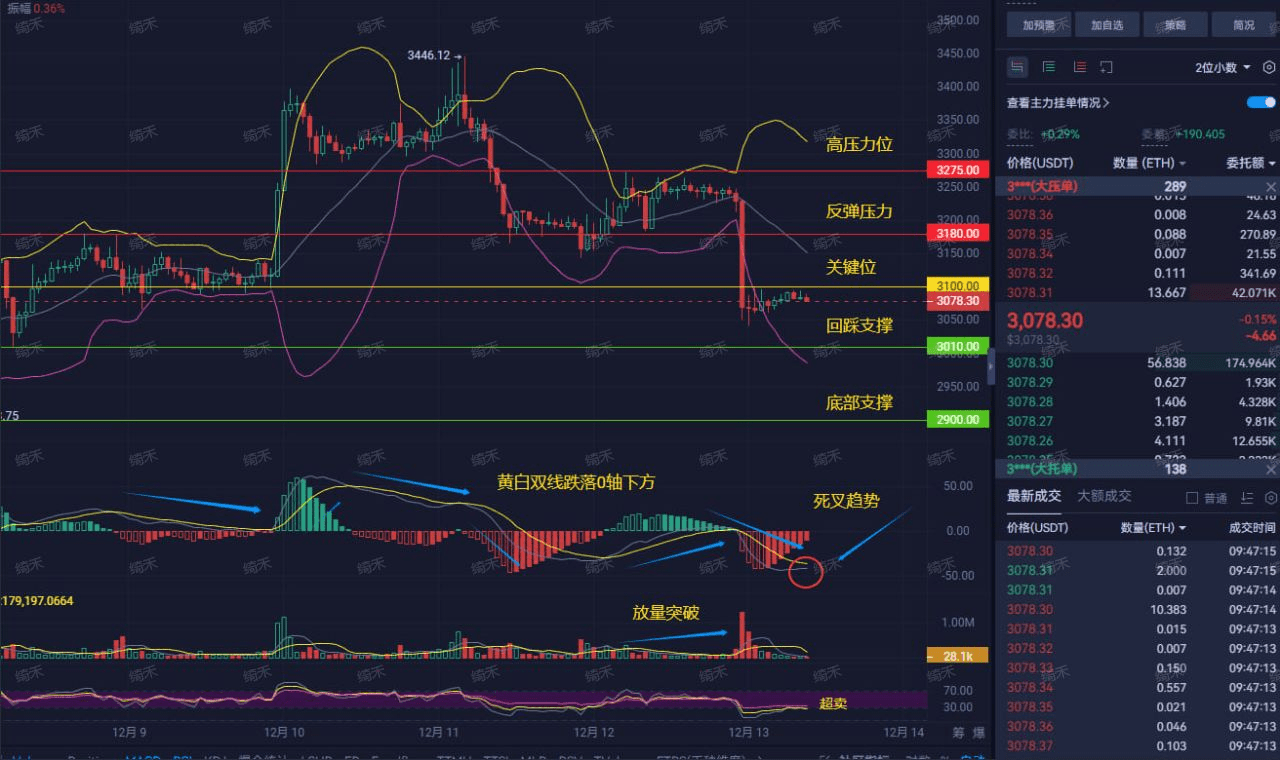Select the bid row priced 3078.29
Screen dimensions: 1280x760
coord(1138,382)
